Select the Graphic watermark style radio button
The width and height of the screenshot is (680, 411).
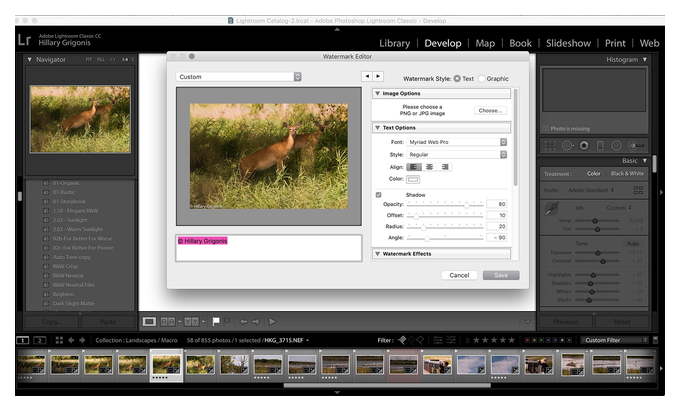click(481, 79)
